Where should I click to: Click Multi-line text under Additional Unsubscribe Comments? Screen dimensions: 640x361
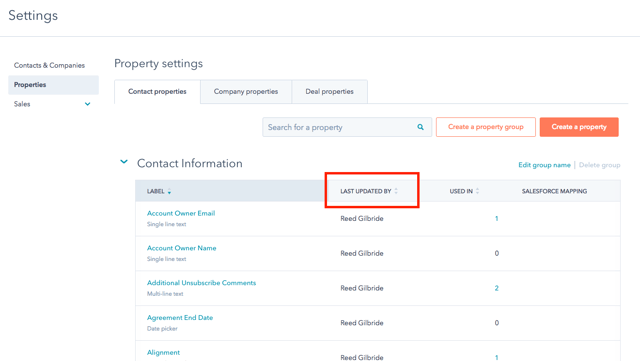point(165,294)
